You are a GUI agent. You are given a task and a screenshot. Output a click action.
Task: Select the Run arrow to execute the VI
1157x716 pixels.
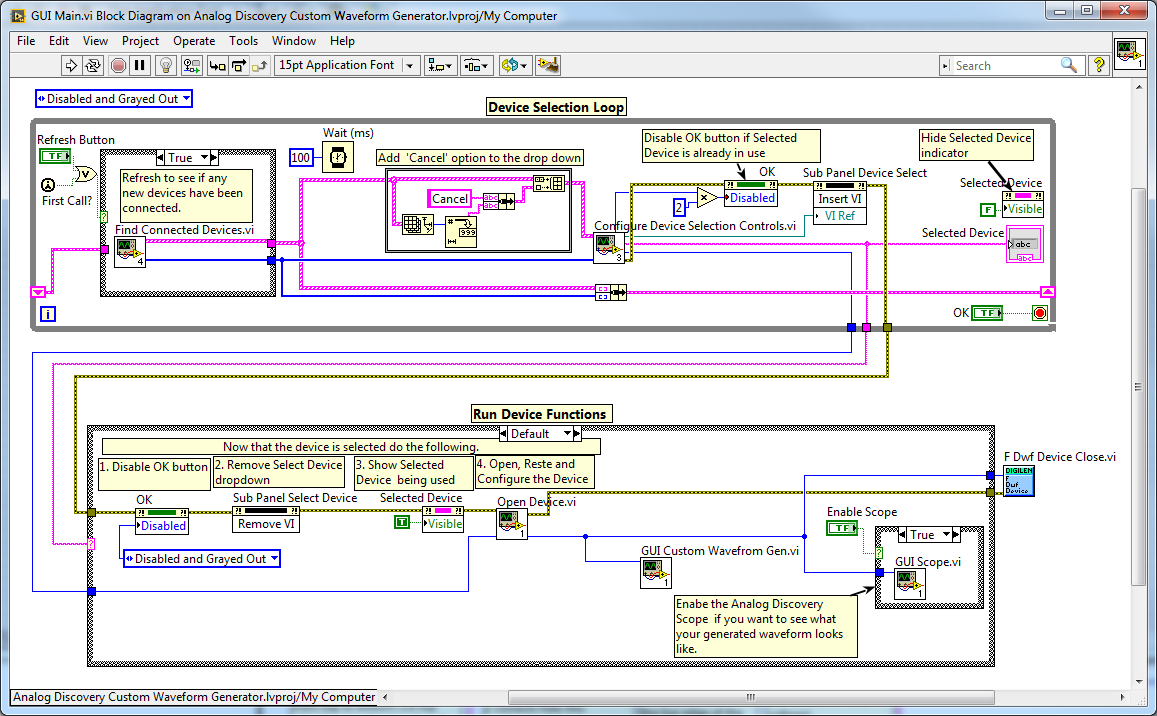point(72,64)
